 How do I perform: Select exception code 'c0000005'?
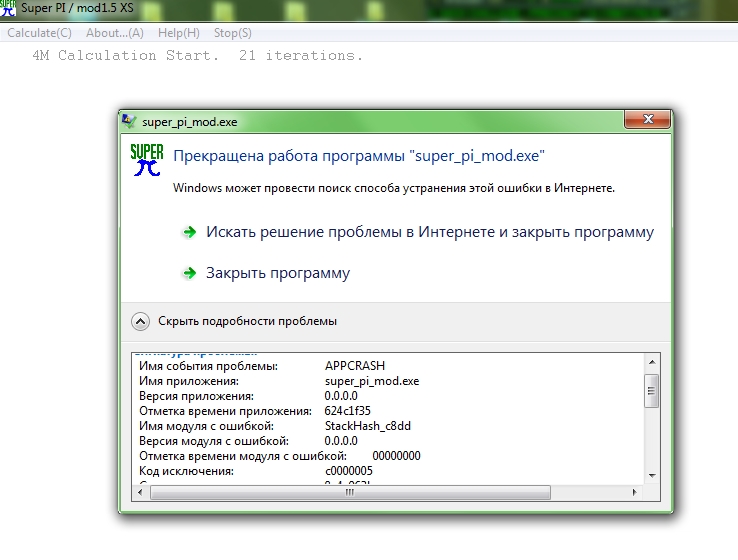point(349,471)
